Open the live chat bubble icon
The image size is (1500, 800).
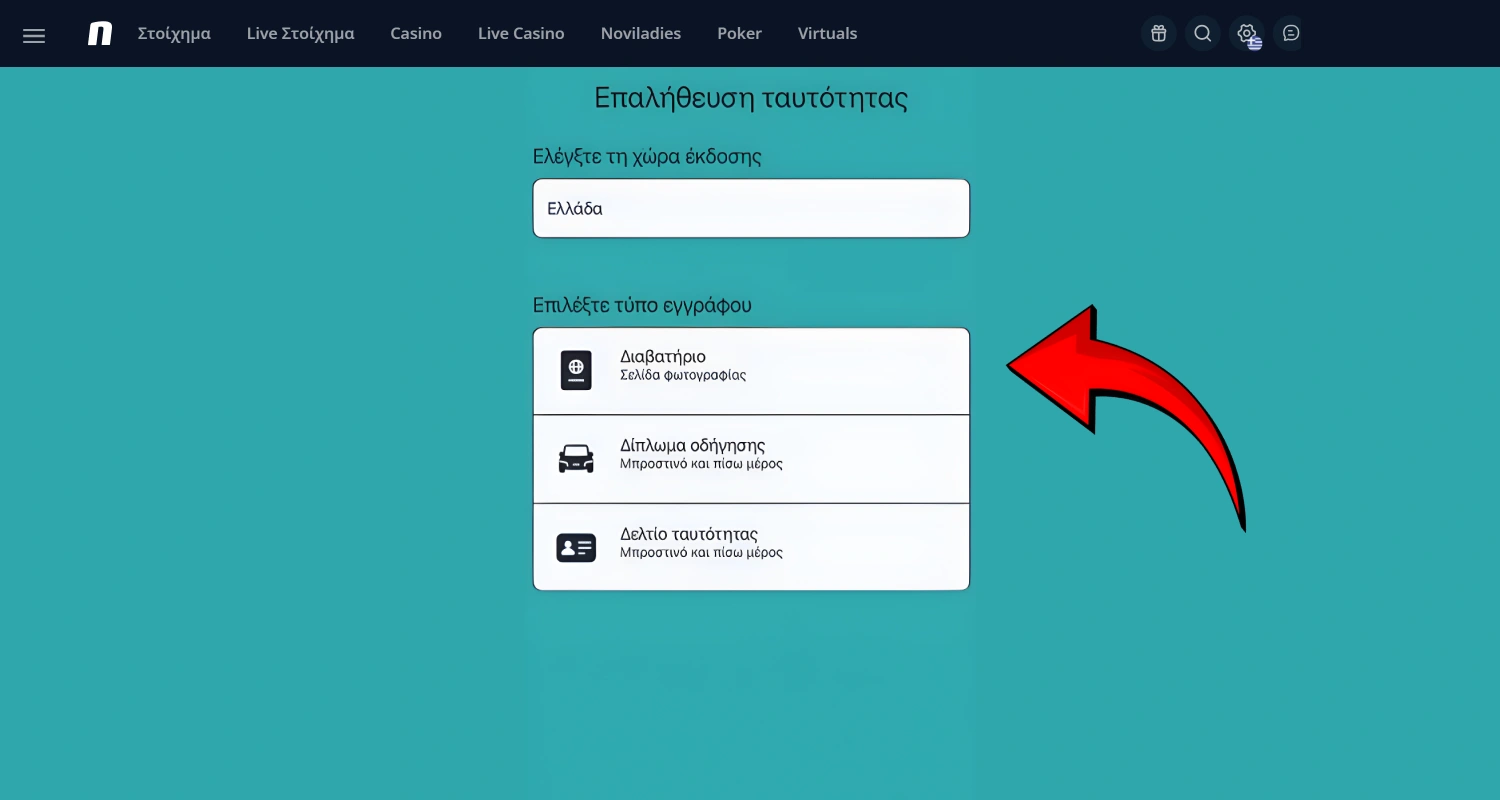1291,34
